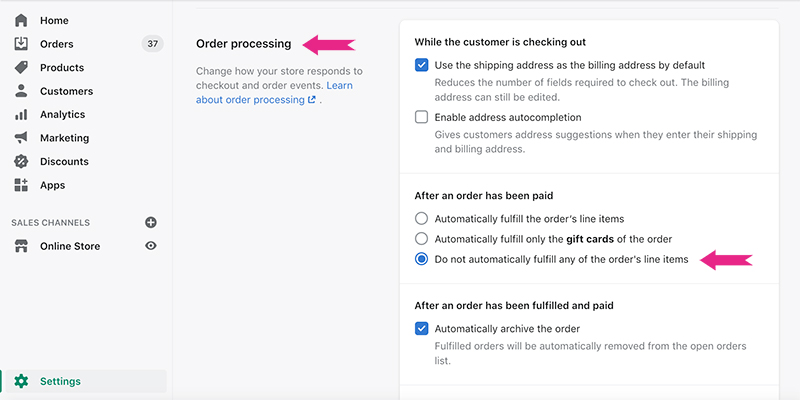View Online Store via eye icon
The image size is (800, 400).
(151, 246)
